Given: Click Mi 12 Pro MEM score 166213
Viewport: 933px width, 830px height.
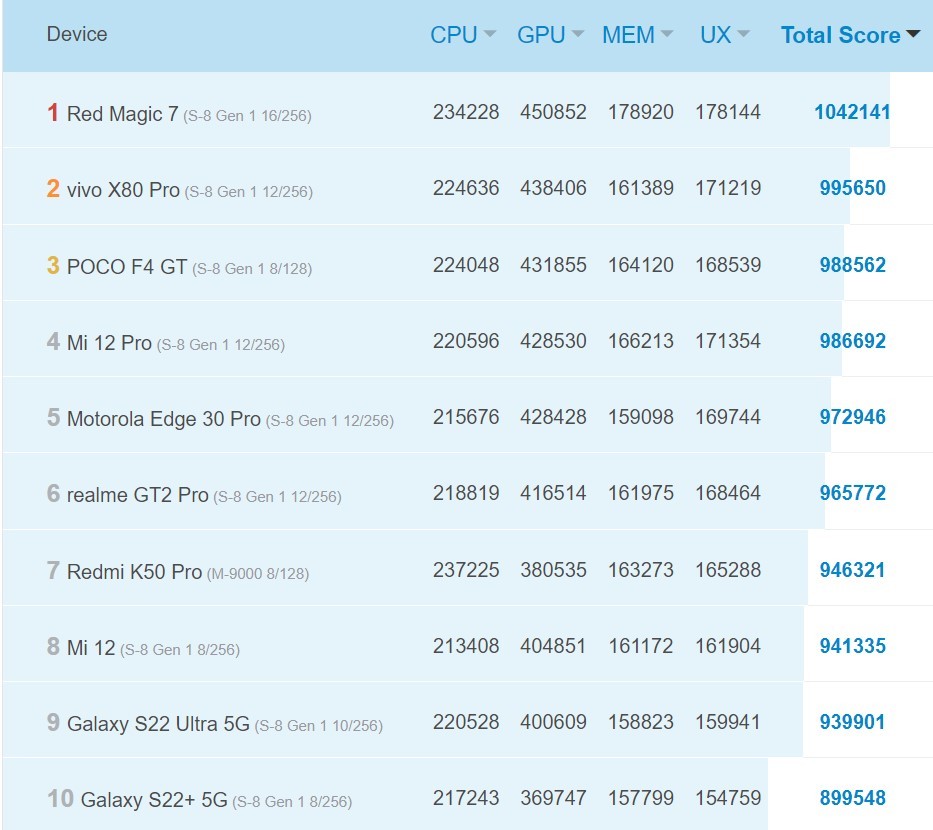Looking at the screenshot, I should pos(641,341).
